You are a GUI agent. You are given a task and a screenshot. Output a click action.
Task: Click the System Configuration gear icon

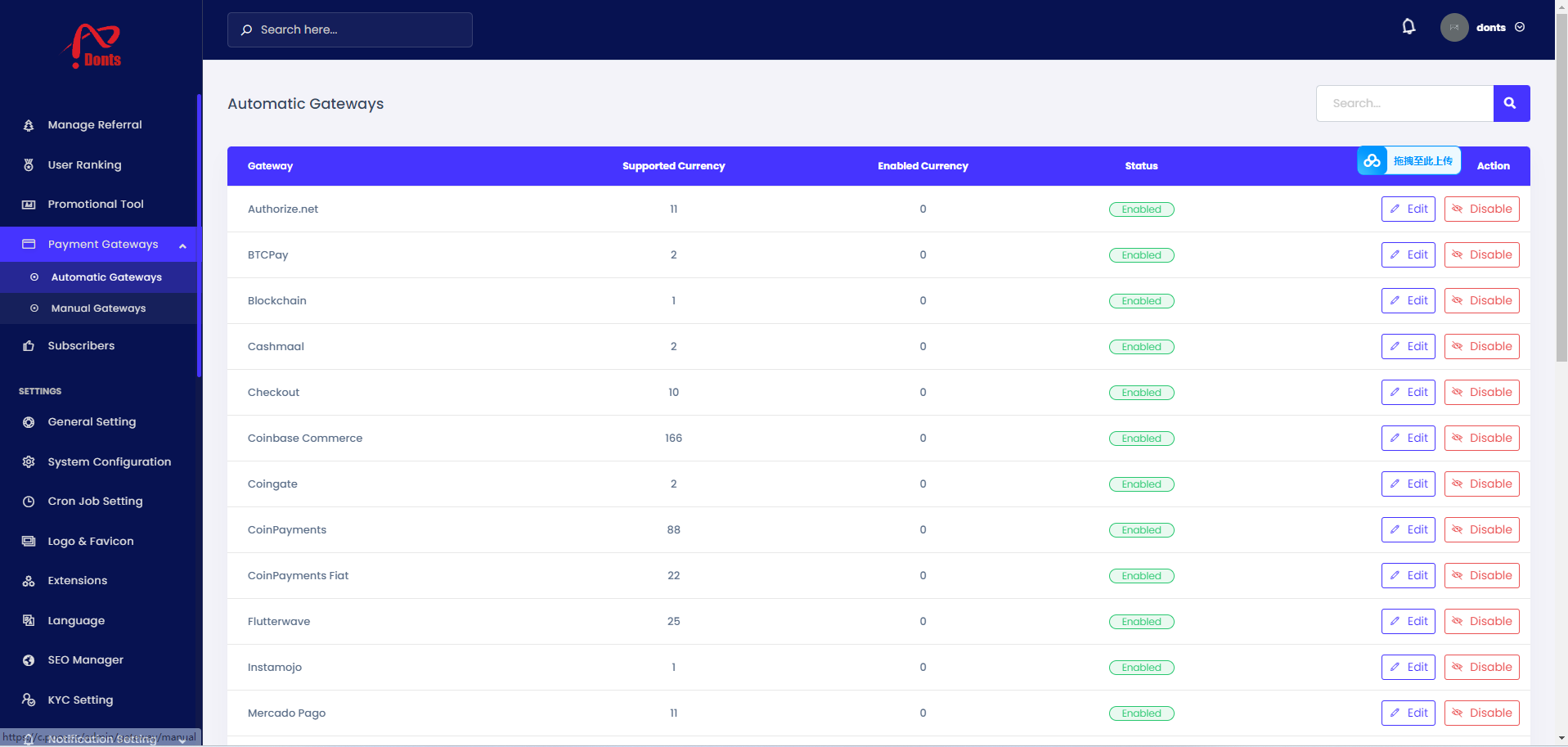29,461
